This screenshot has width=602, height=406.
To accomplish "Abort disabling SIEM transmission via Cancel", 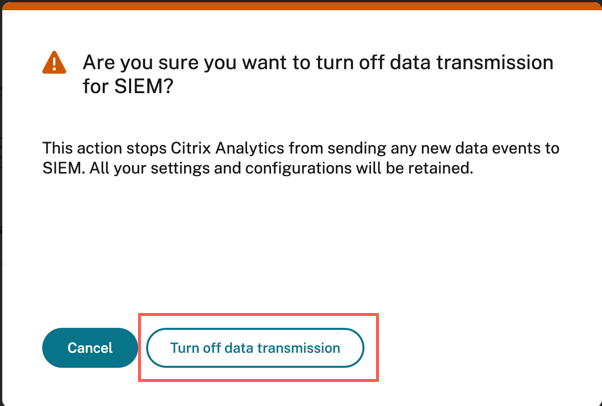I will coord(89,348).
